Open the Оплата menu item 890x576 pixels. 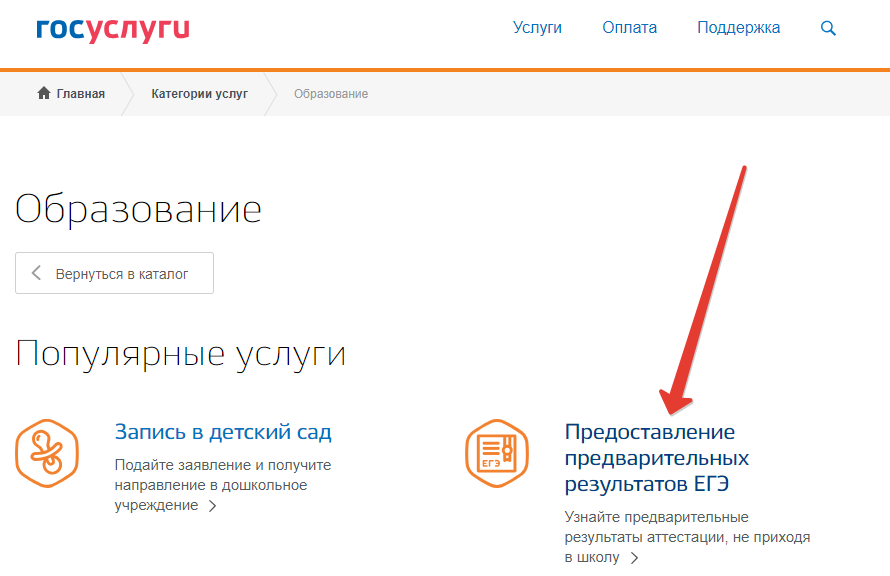point(629,28)
